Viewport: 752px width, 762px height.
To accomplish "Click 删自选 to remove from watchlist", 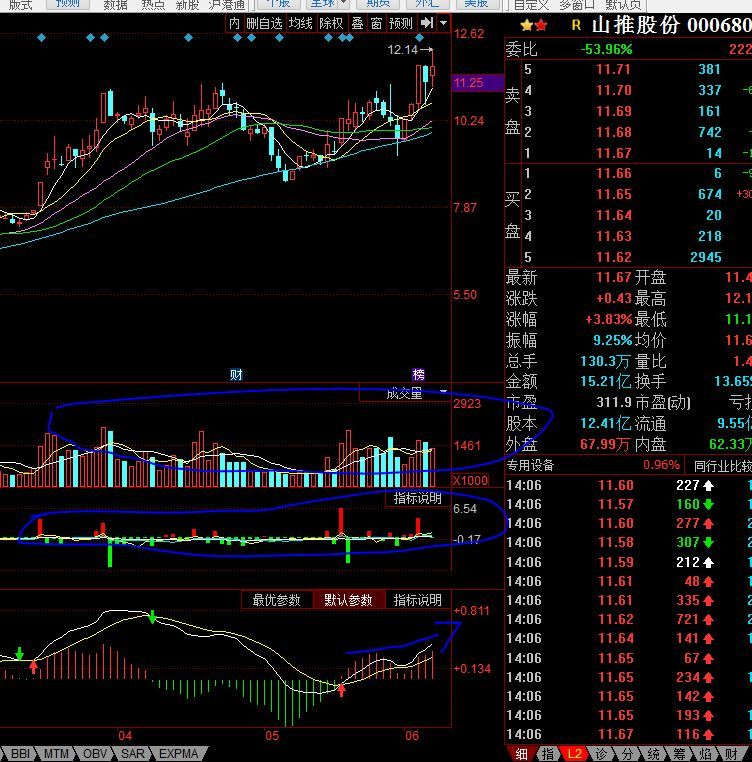I will pos(264,23).
